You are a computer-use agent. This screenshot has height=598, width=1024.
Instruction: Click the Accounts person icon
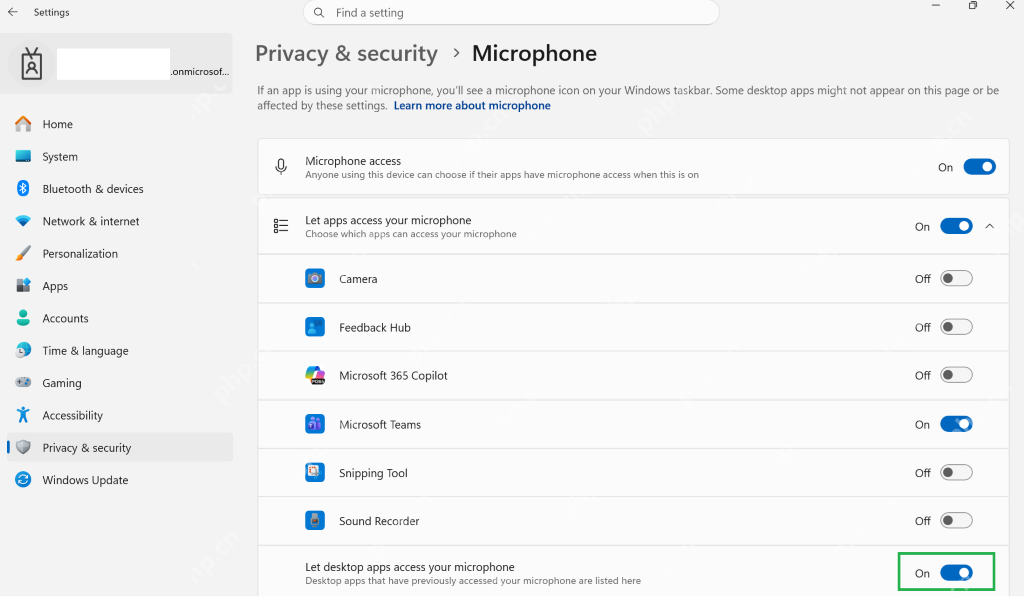tap(24, 318)
